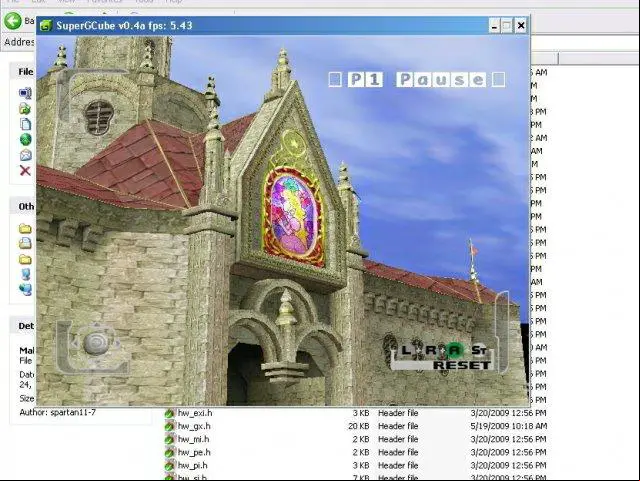This screenshot has height=481, width=640.
Task: Click the control stick overlay in game
Action: click(96, 344)
